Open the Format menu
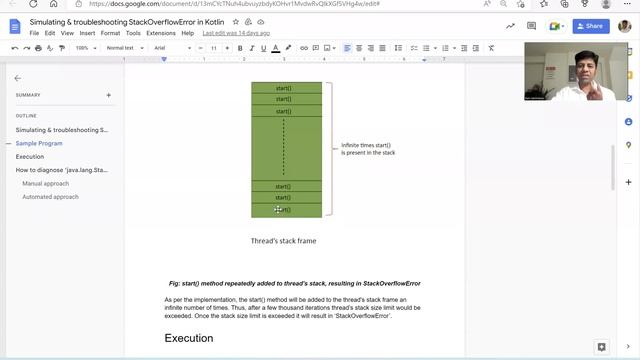640x360 pixels. coord(110,33)
